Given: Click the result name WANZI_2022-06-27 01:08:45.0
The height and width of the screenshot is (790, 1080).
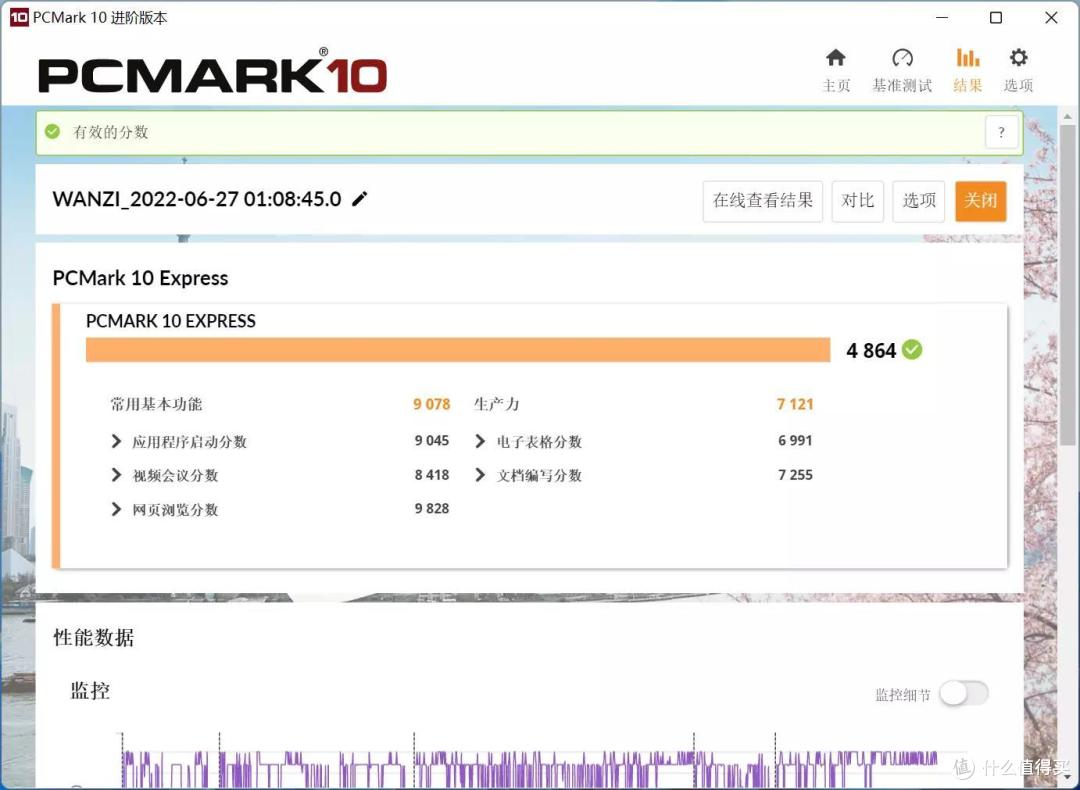Looking at the screenshot, I should (197, 199).
